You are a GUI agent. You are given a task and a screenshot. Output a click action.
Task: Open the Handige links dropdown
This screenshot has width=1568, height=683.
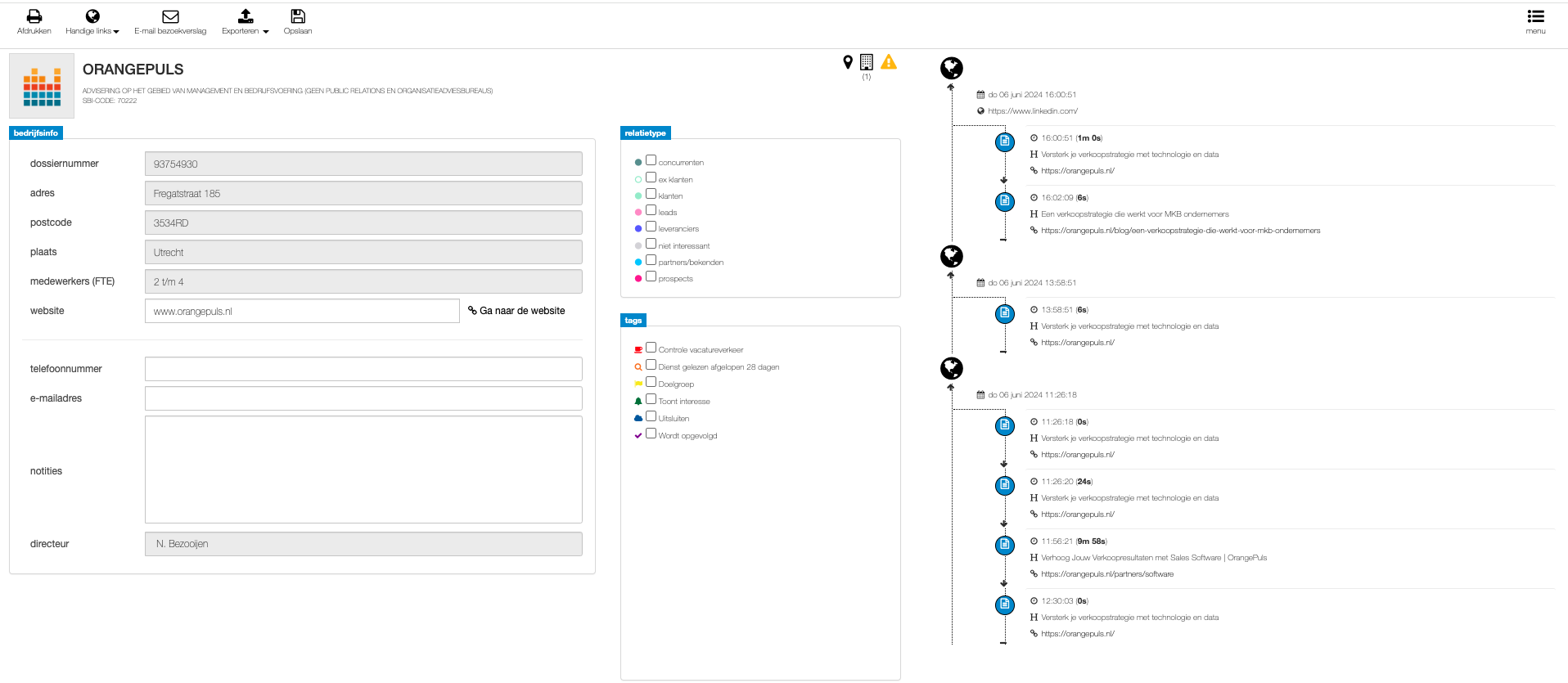tap(92, 22)
